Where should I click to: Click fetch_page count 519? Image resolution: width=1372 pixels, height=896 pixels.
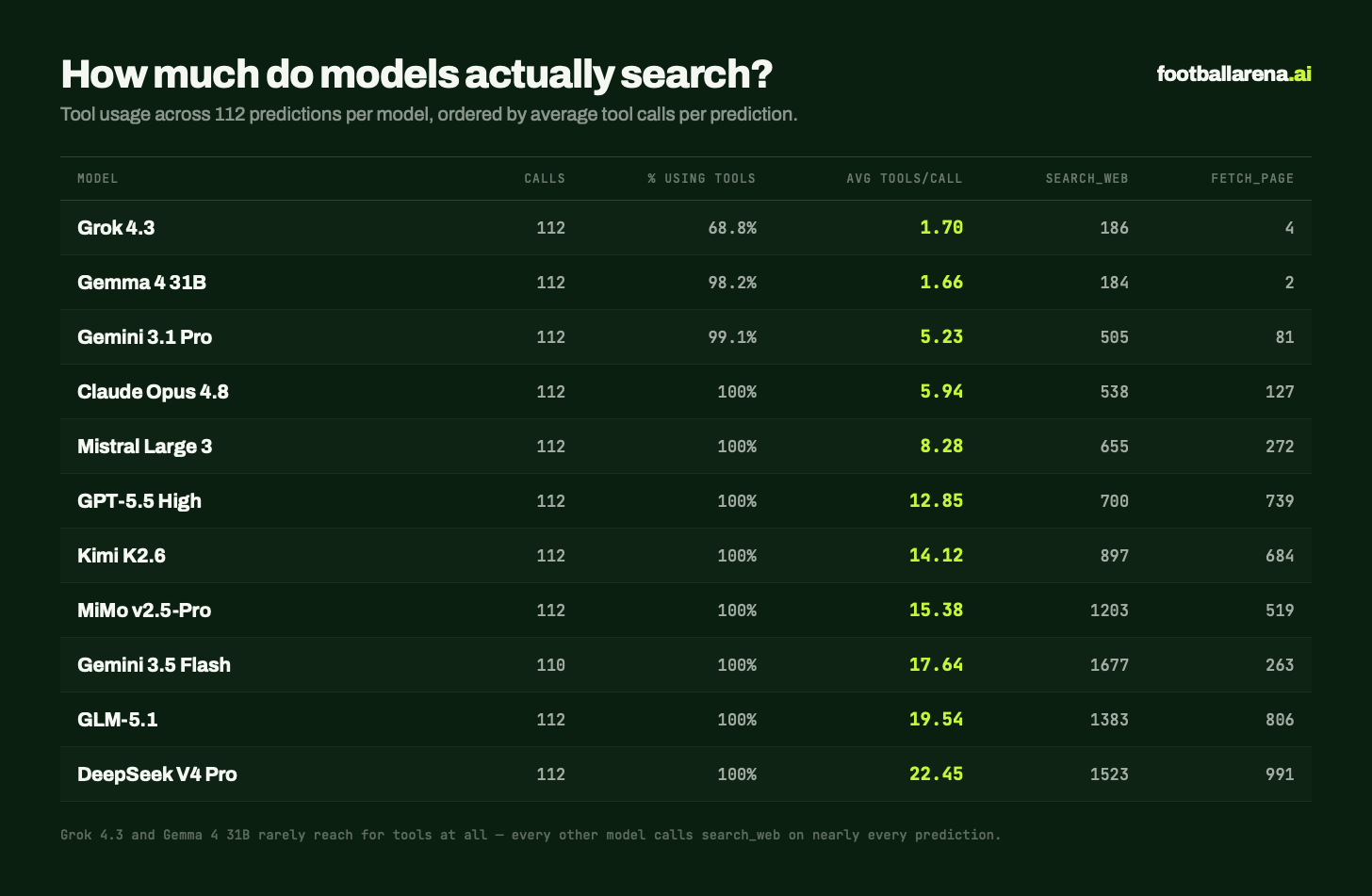[1280, 611]
